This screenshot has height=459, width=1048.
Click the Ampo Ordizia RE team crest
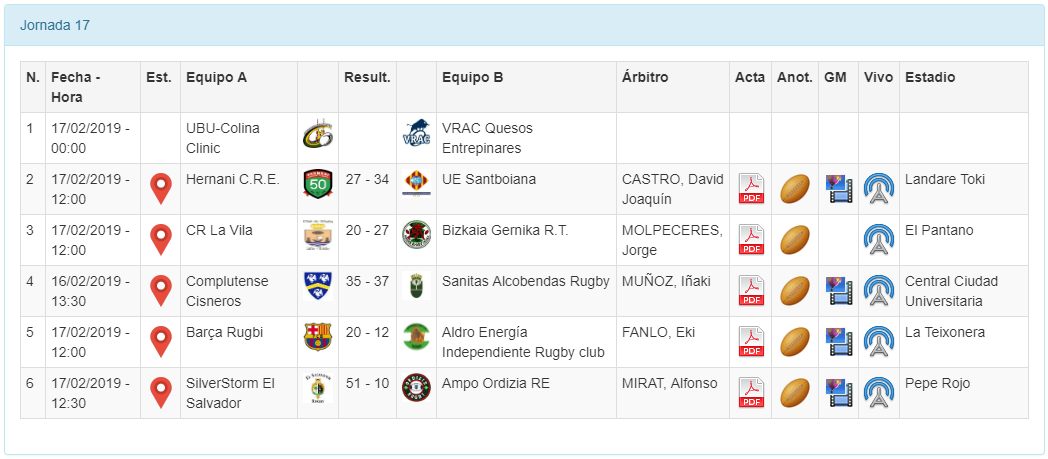(416, 387)
